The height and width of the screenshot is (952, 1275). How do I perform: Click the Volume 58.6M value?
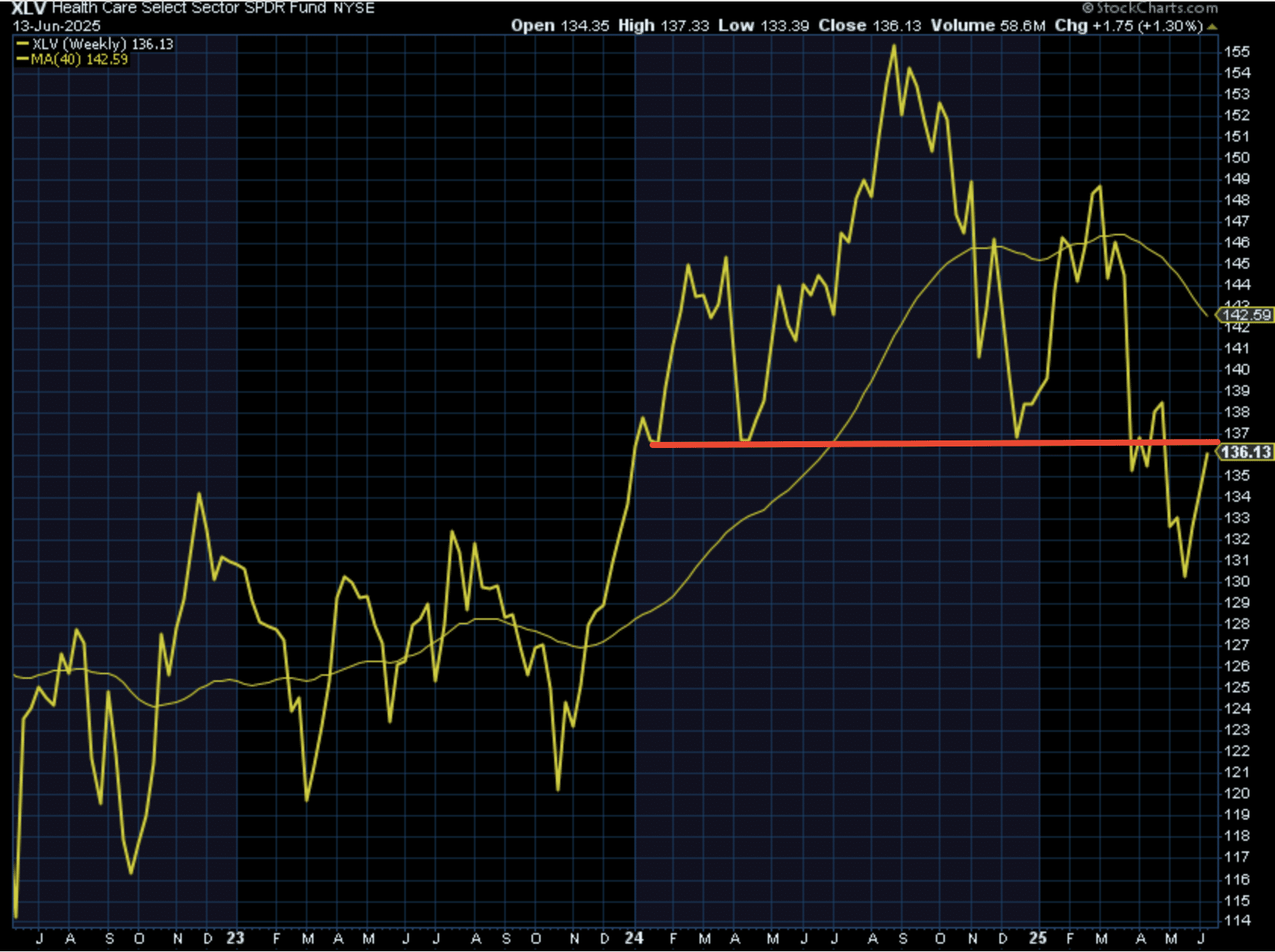point(987,26)
